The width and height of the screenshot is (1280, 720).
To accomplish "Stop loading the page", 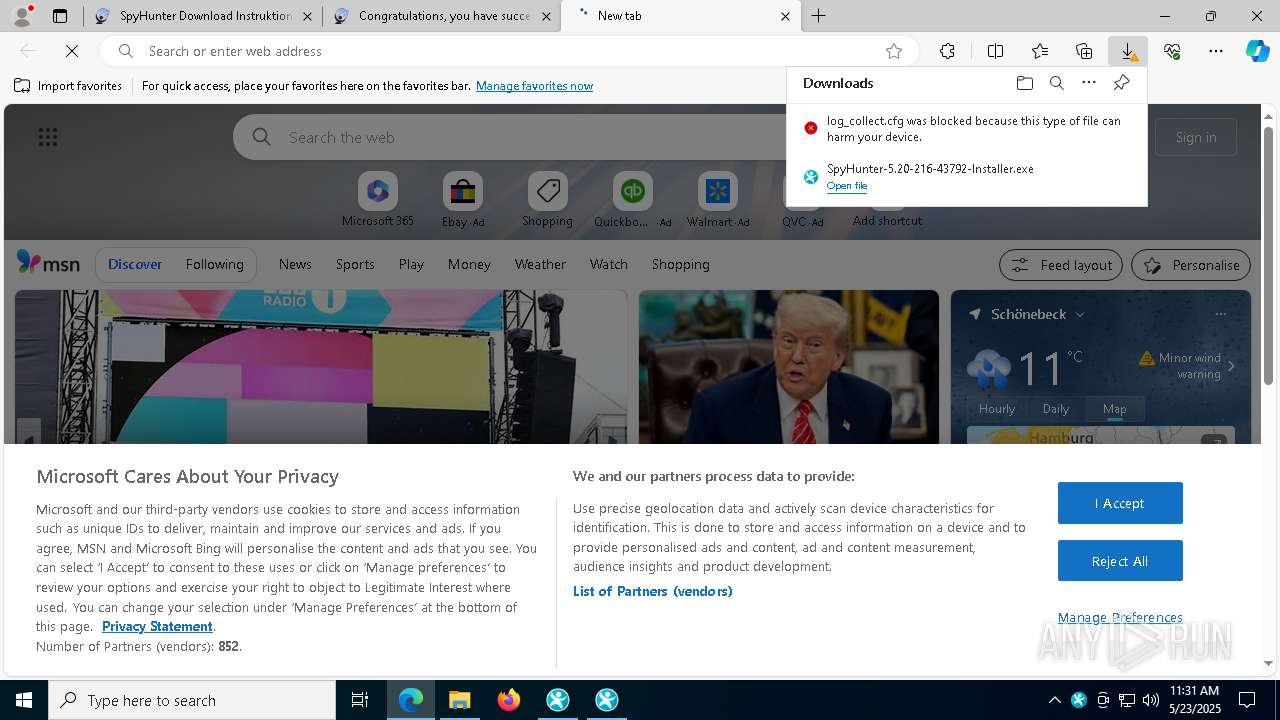I will coord(72,51).
